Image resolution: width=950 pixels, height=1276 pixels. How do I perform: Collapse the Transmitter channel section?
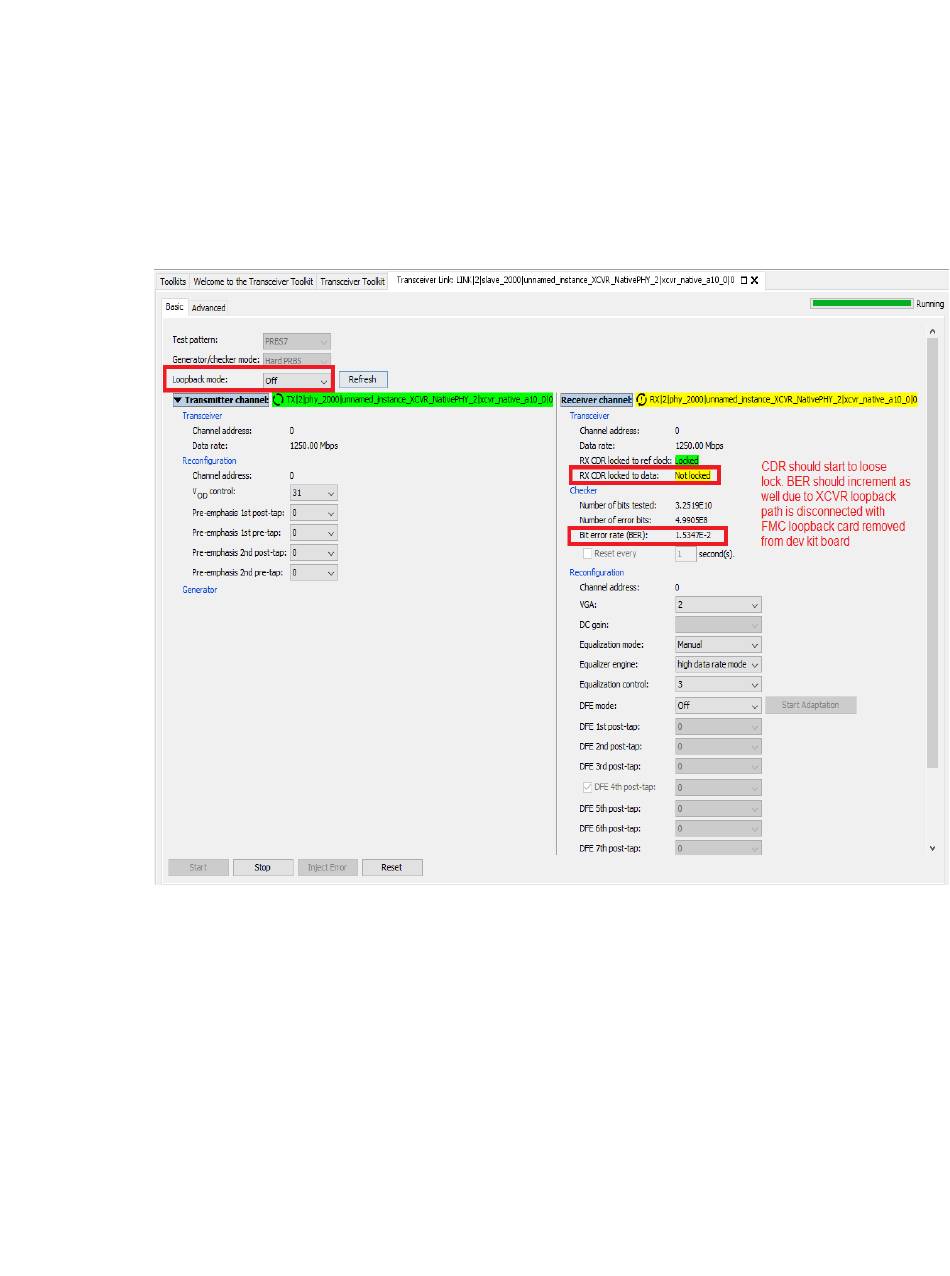point(178,400)
